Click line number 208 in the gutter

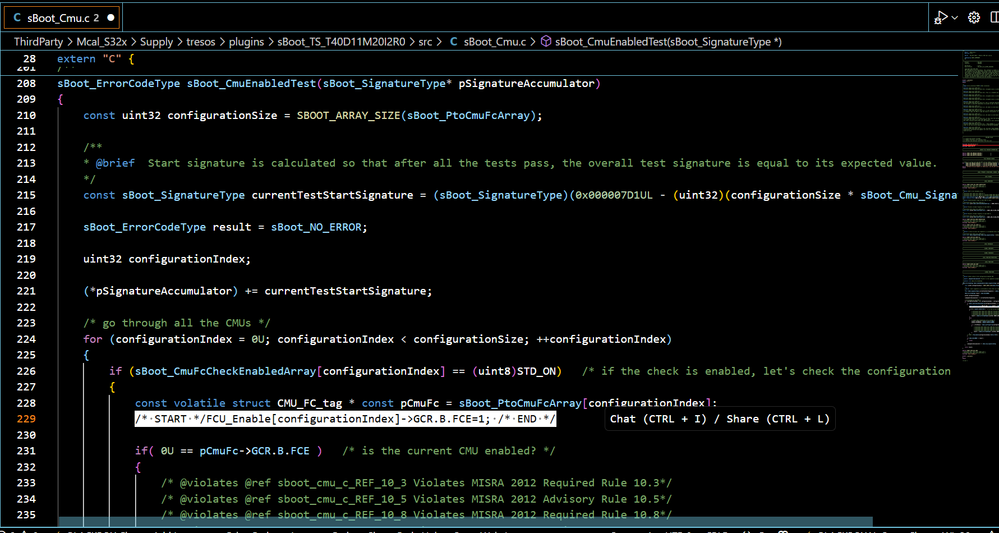[26, 83]
